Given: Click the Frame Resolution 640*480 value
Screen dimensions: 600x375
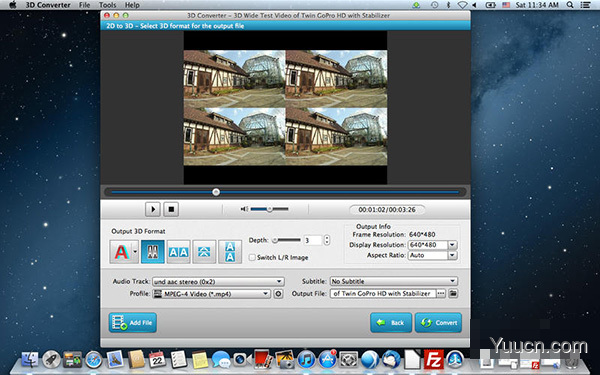Looking at the screenshot, I should click(x=422, y=235).
